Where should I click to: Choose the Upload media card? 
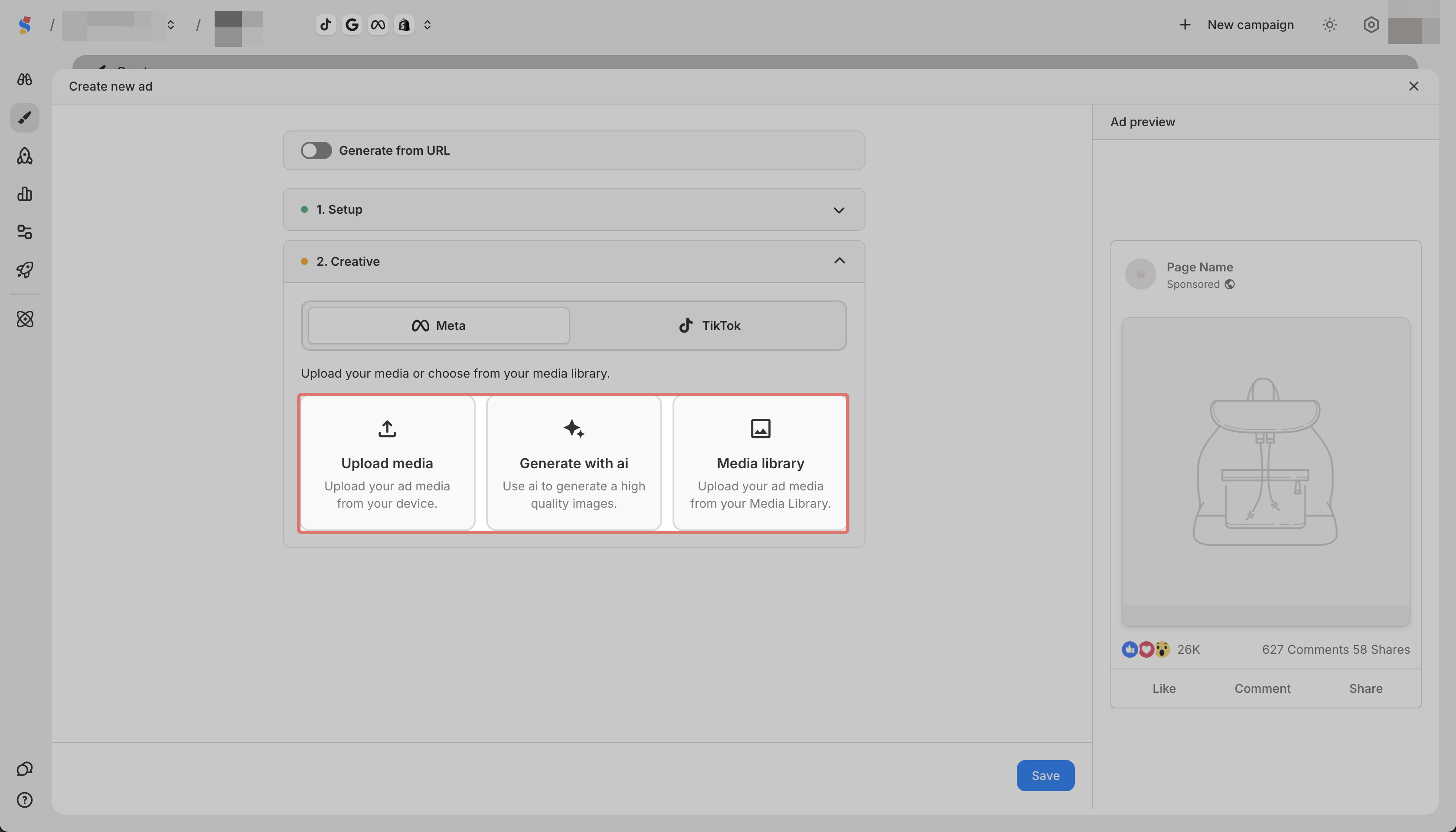click(387, 463)
